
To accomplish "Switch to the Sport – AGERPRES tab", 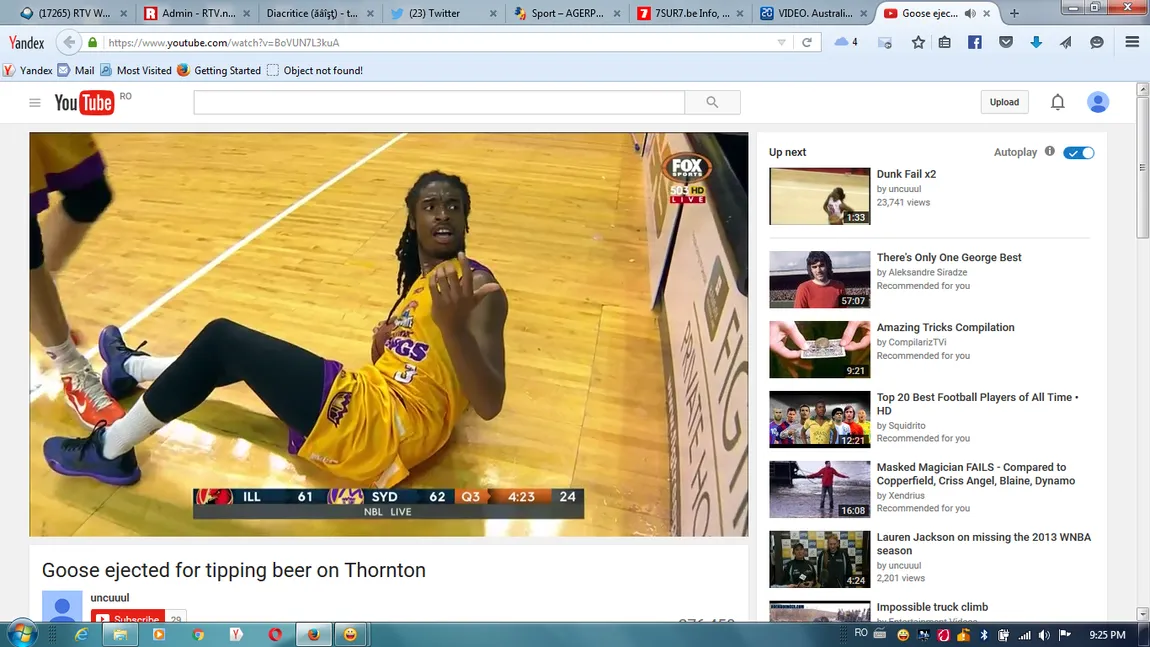I will pyautogui.click(x=566, y=13).
